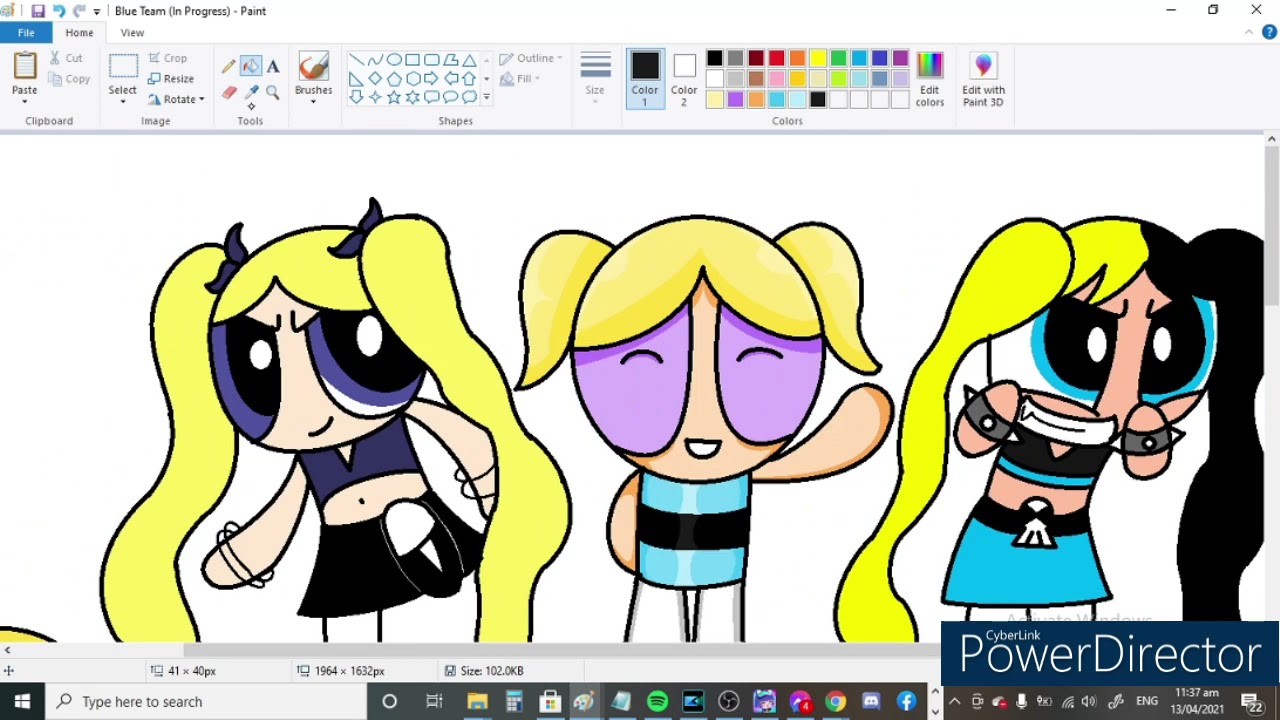Pick the turquoise color swatch
Viewport: 1280px width, 720px height.
[x=859, y=59]
